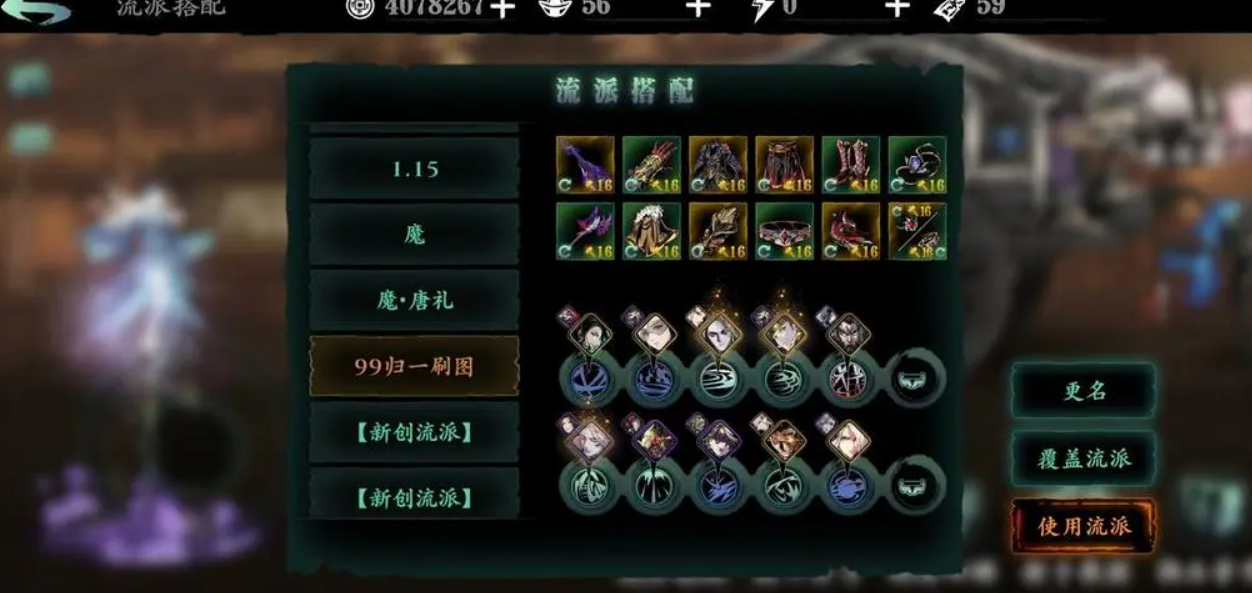Add coins with plus beside 4078267

point(502,8)
